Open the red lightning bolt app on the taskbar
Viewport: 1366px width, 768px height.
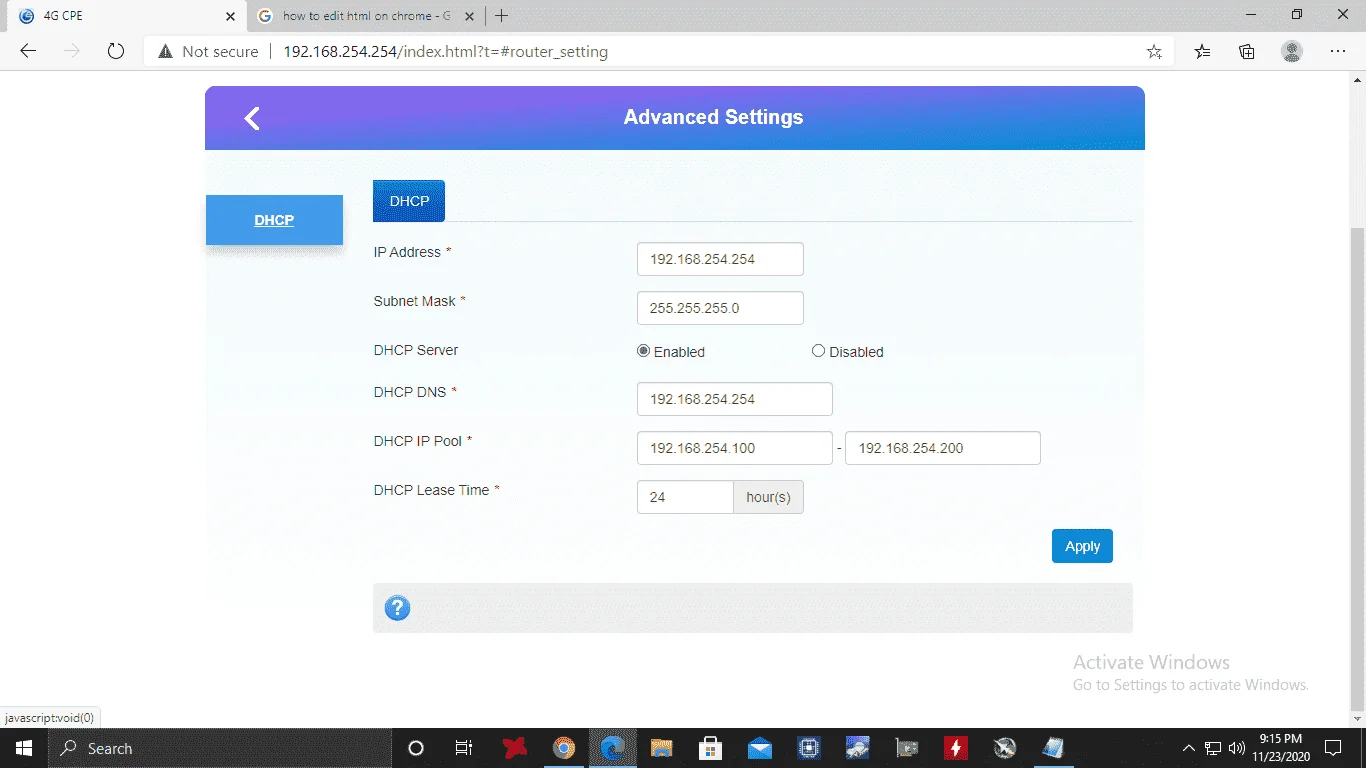click(956, 748)
